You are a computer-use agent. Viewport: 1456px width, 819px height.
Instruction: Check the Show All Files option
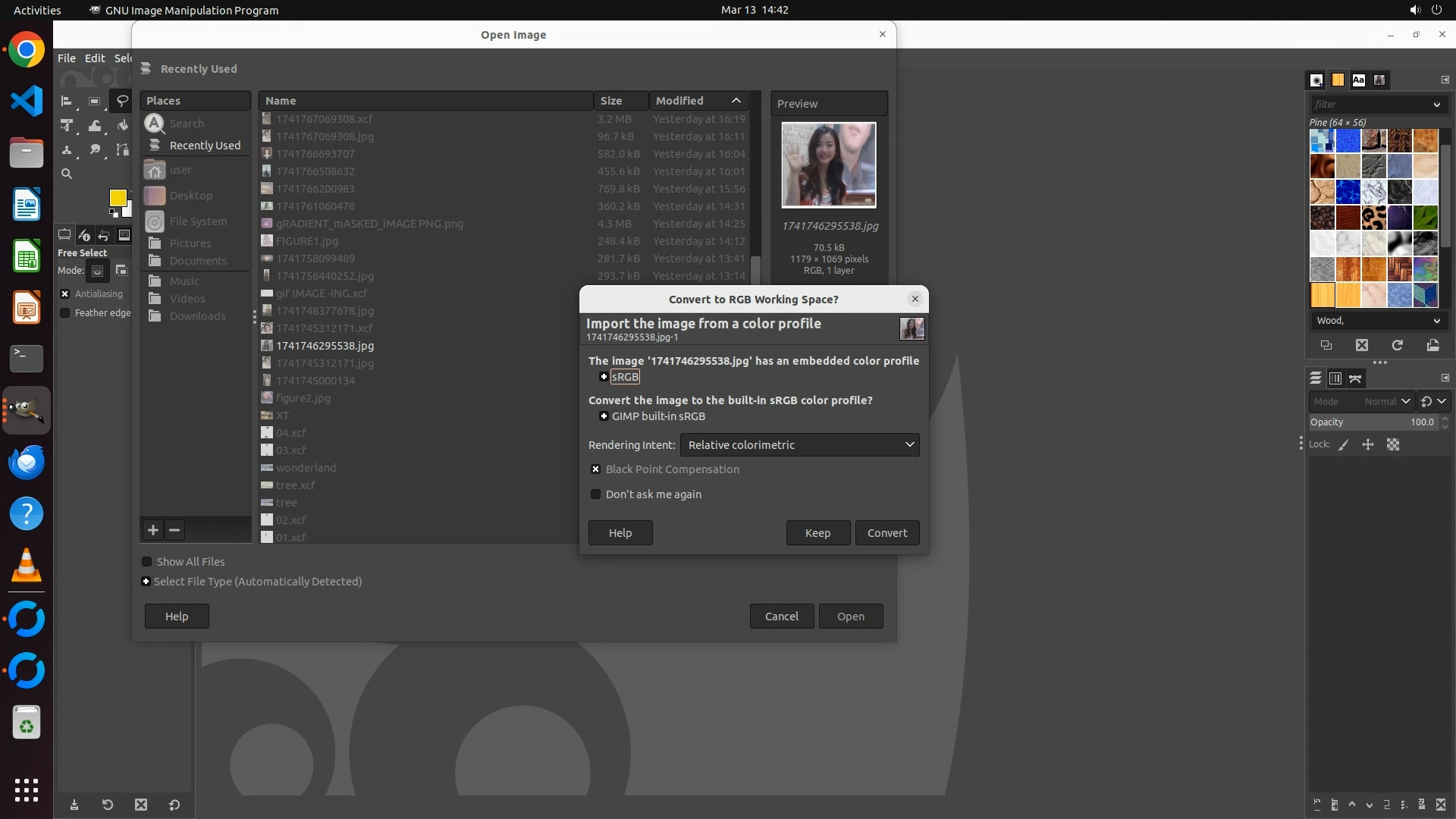click(x=147, y=562)
